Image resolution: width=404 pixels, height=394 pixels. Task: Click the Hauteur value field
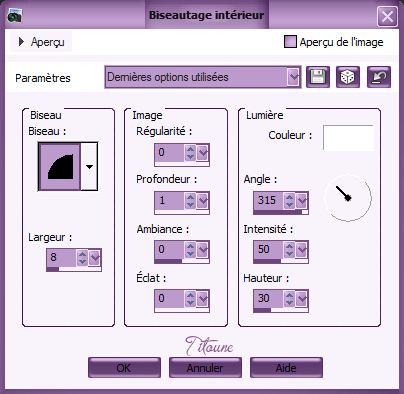pyautogui.click(x=269, y=298)
